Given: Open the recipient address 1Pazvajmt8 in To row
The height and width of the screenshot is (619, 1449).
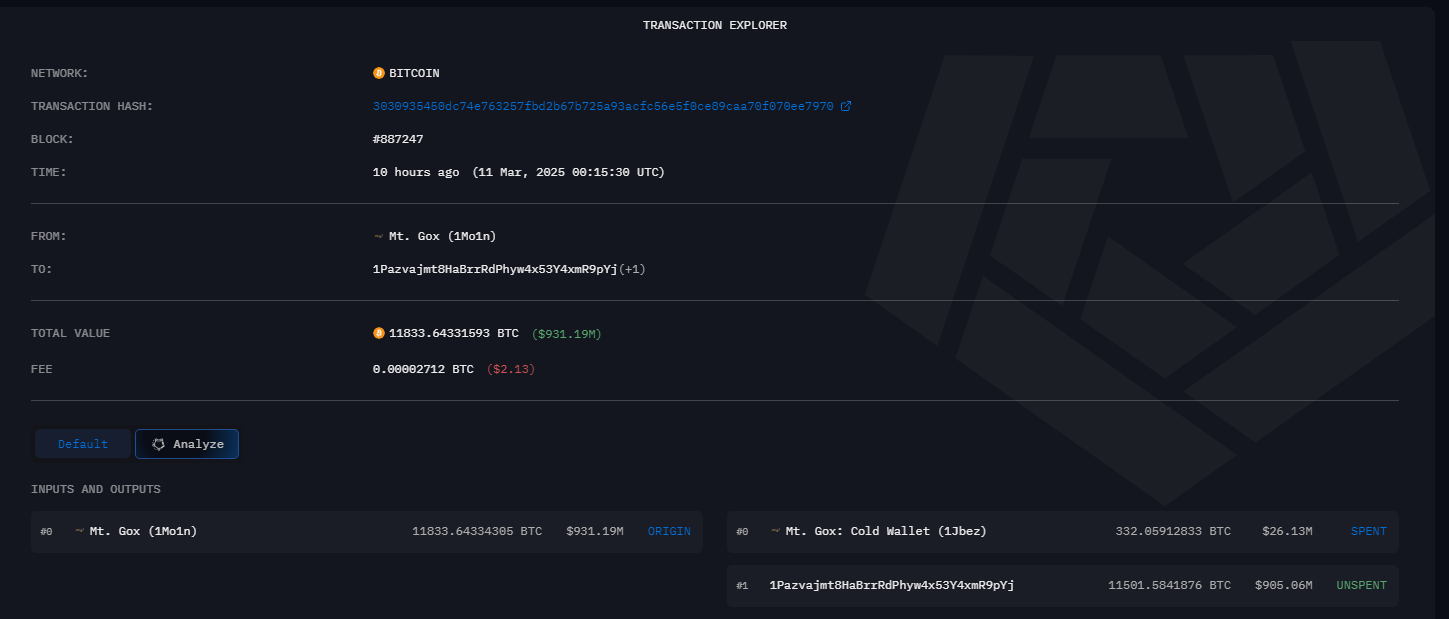Looking at the screenshot, I should click(494, 269).
